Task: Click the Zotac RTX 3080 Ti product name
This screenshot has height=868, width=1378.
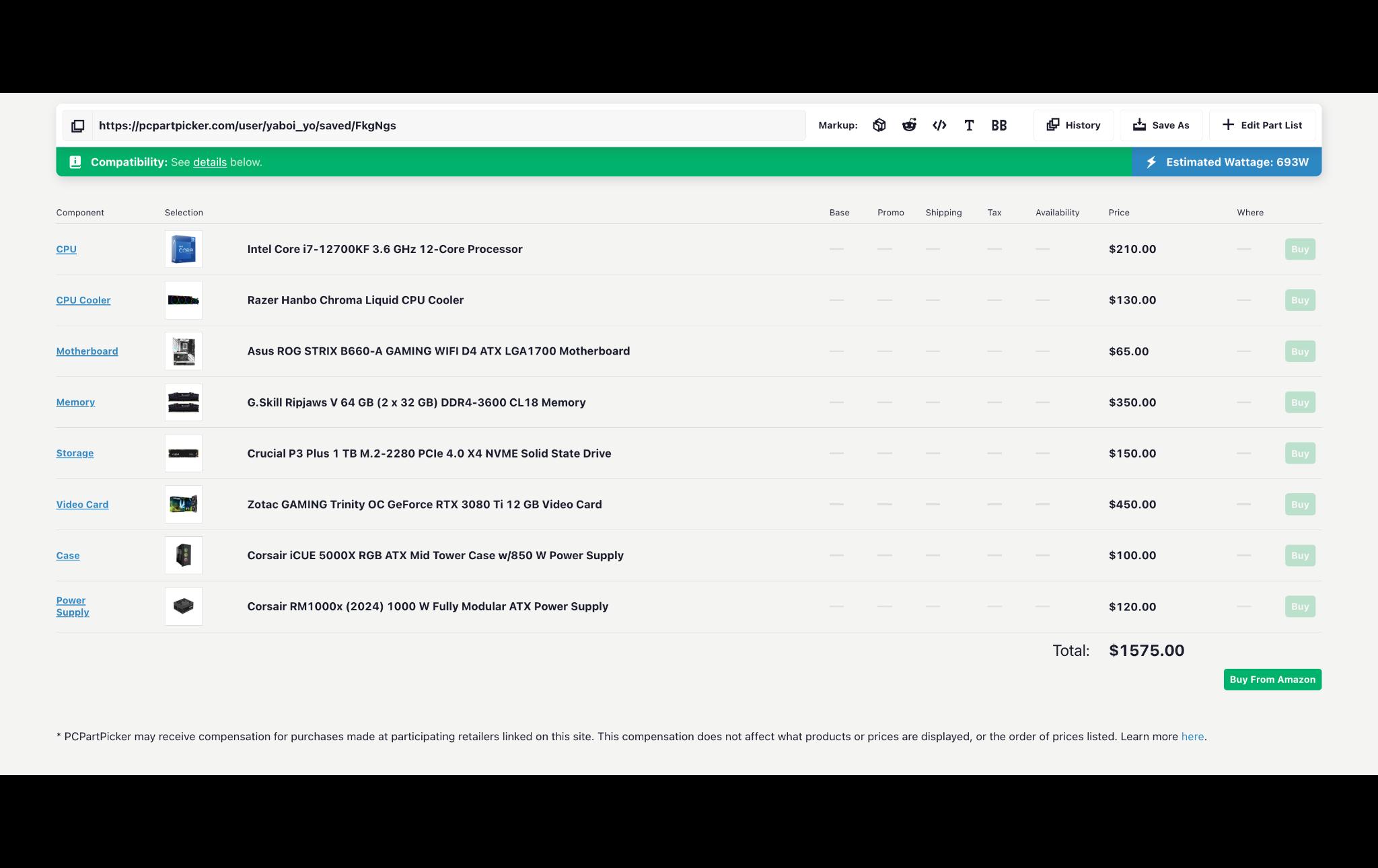Action: (425, 504)
